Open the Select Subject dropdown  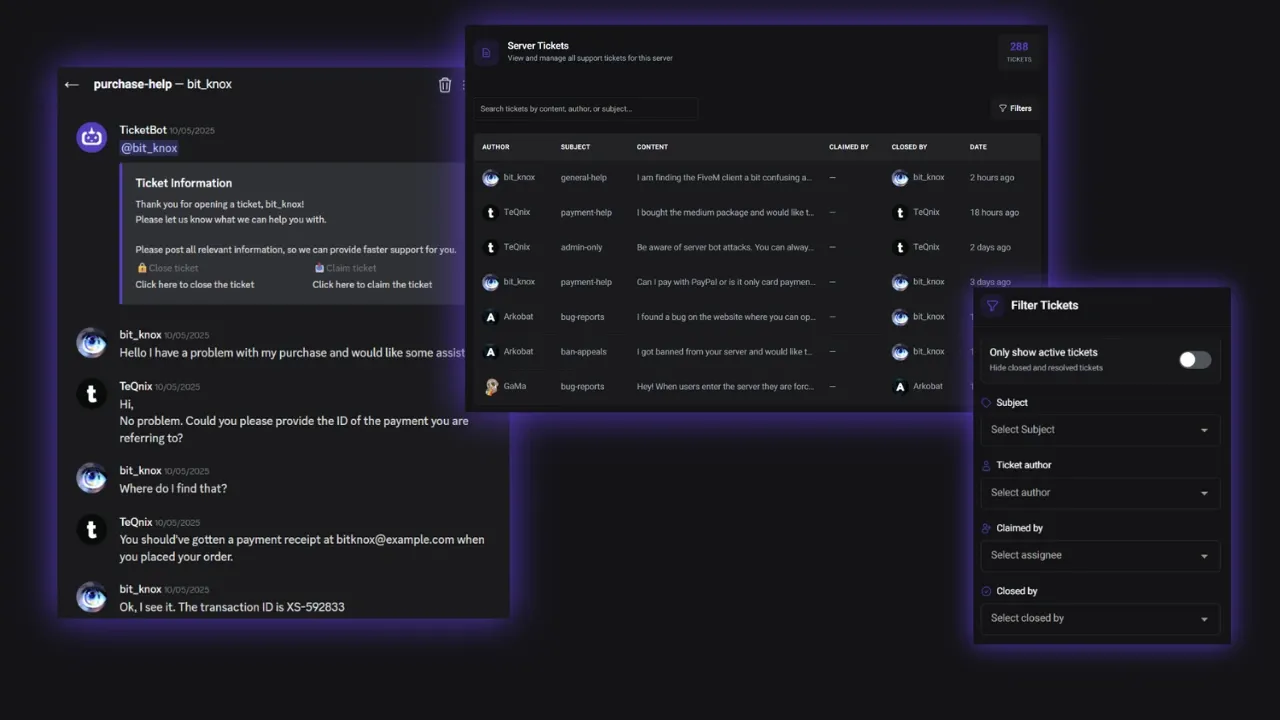pyautogui.click(x=1099, y=430)
